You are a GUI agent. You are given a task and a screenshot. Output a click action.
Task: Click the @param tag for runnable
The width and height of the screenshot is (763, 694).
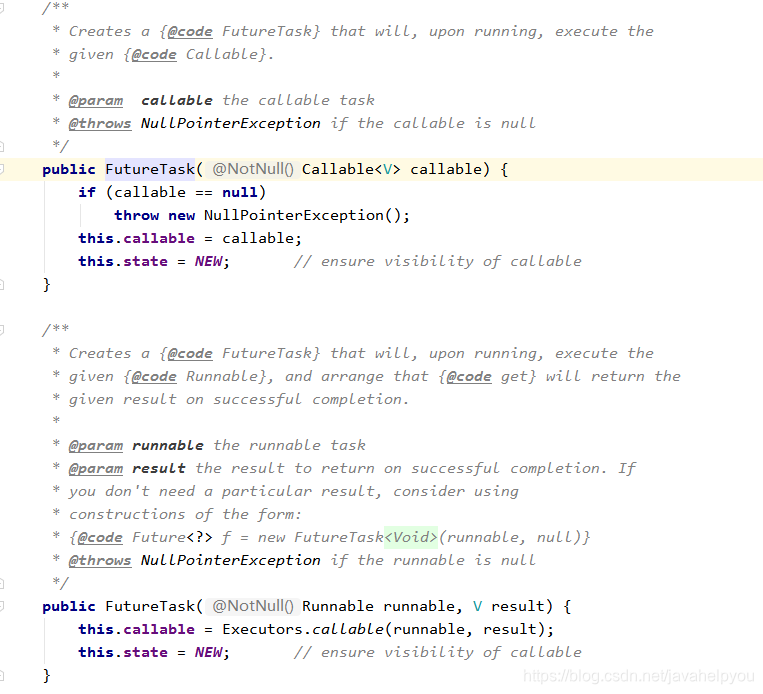[96, 445]
